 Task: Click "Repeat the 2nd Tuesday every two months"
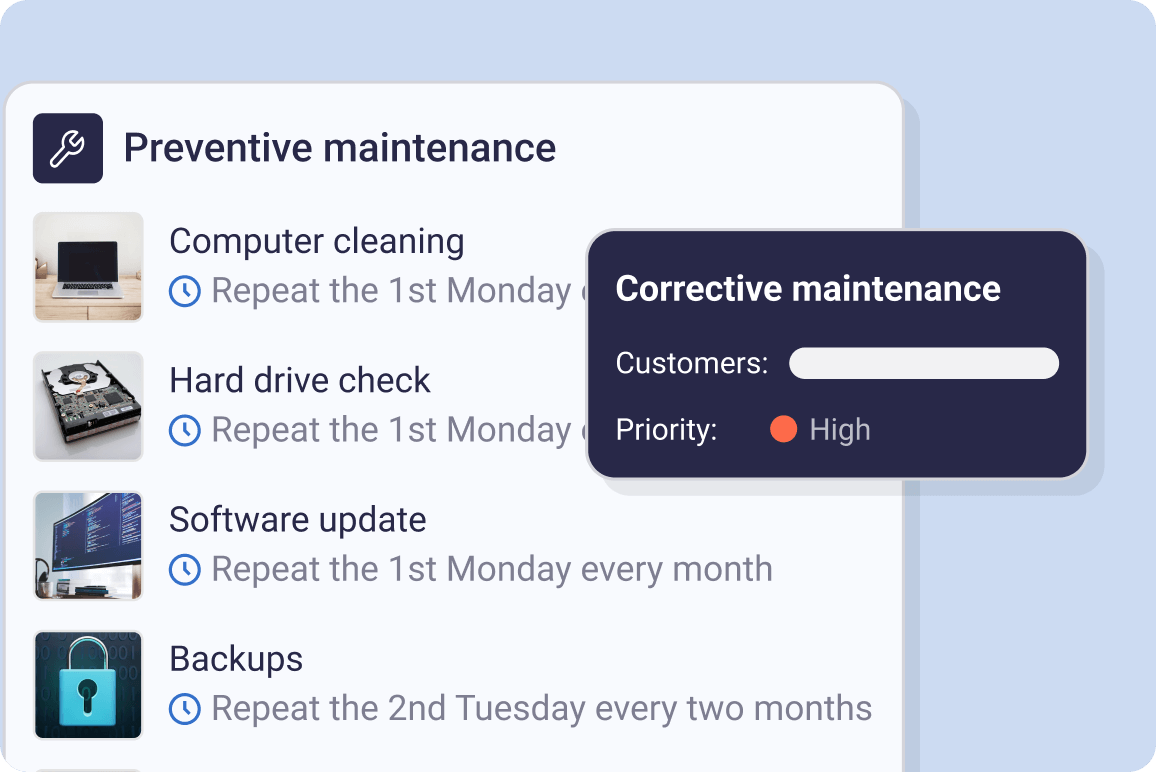pos(542,708)
